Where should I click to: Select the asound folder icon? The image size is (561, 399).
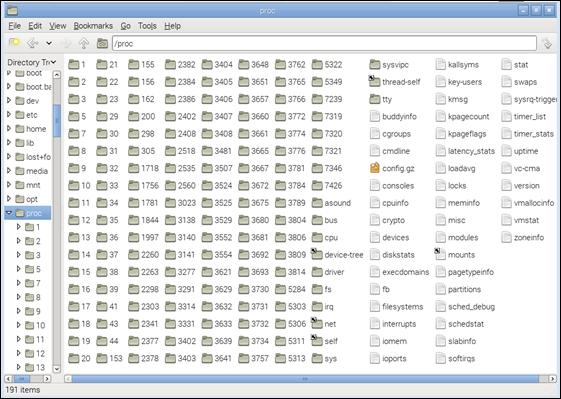coord(317,203)
